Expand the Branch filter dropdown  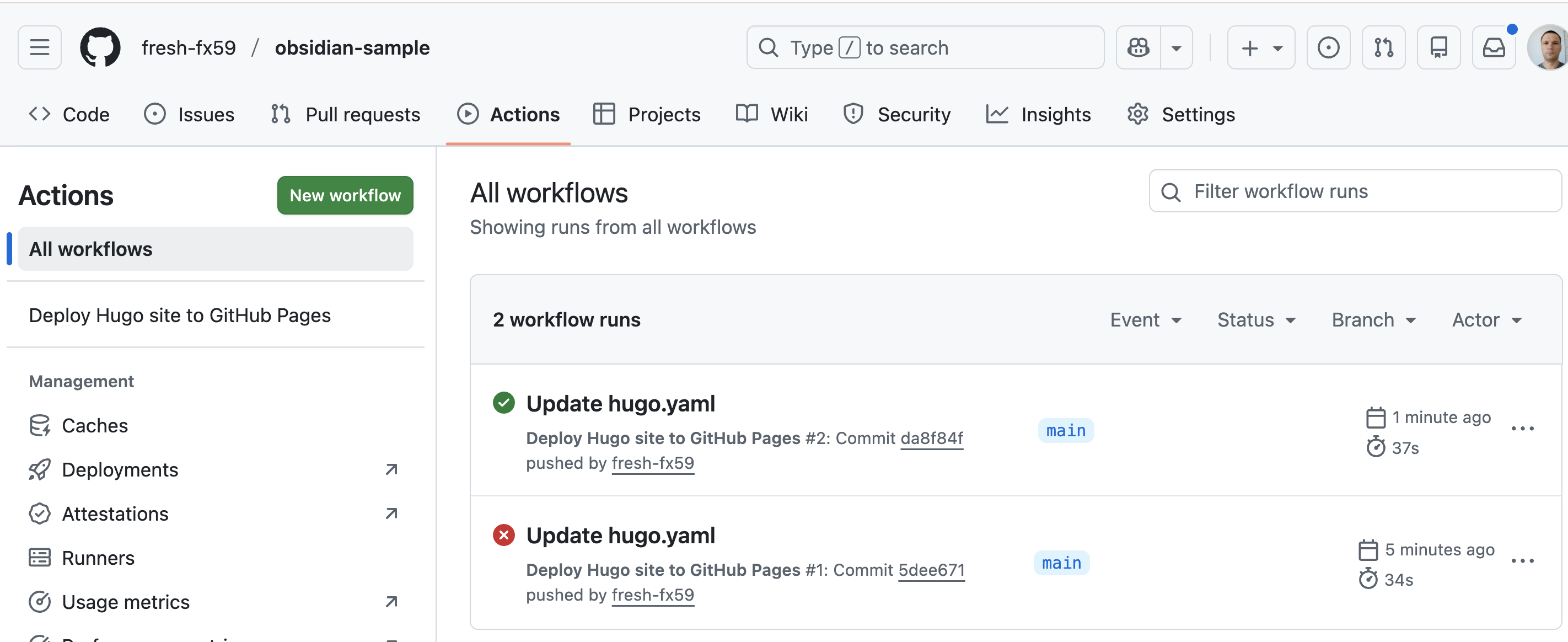[1374, 320]
